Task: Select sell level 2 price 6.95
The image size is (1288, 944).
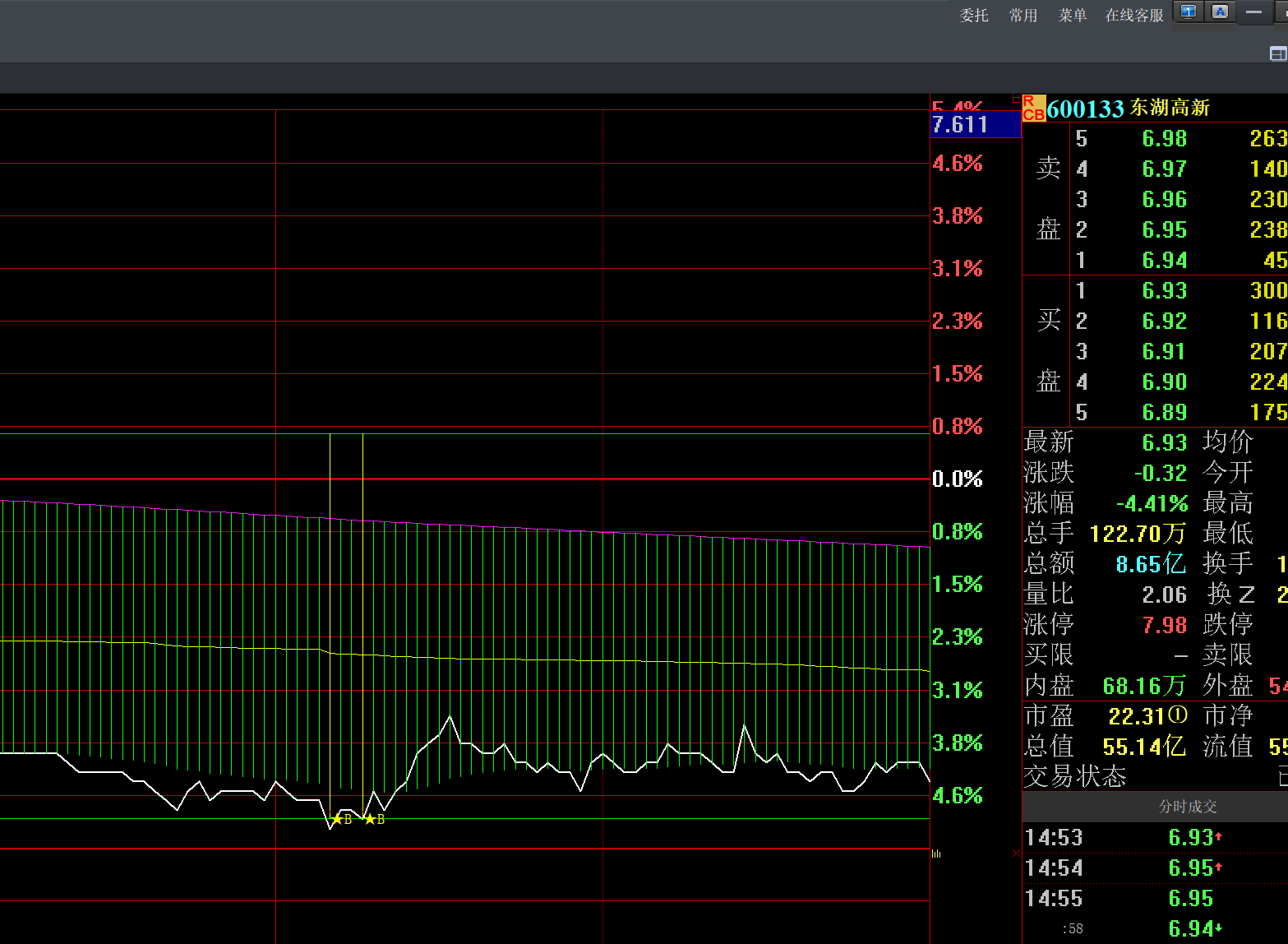Action: 1165,230
